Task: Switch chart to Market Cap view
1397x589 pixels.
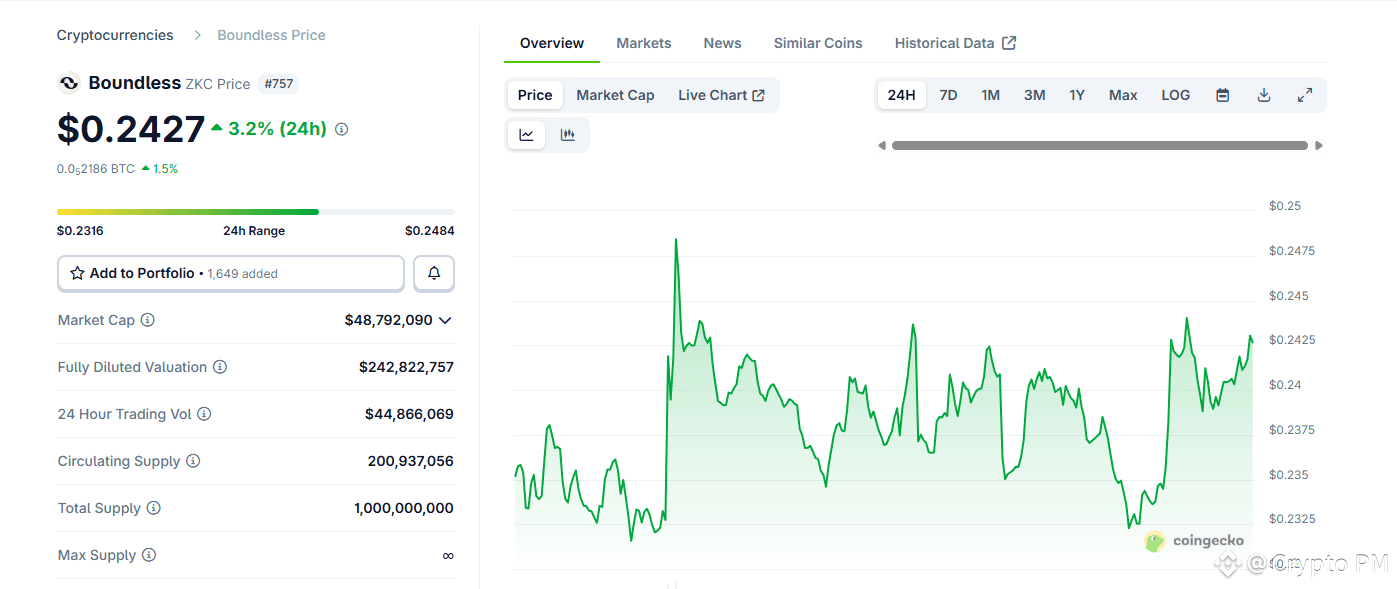Action: (615, 95)
